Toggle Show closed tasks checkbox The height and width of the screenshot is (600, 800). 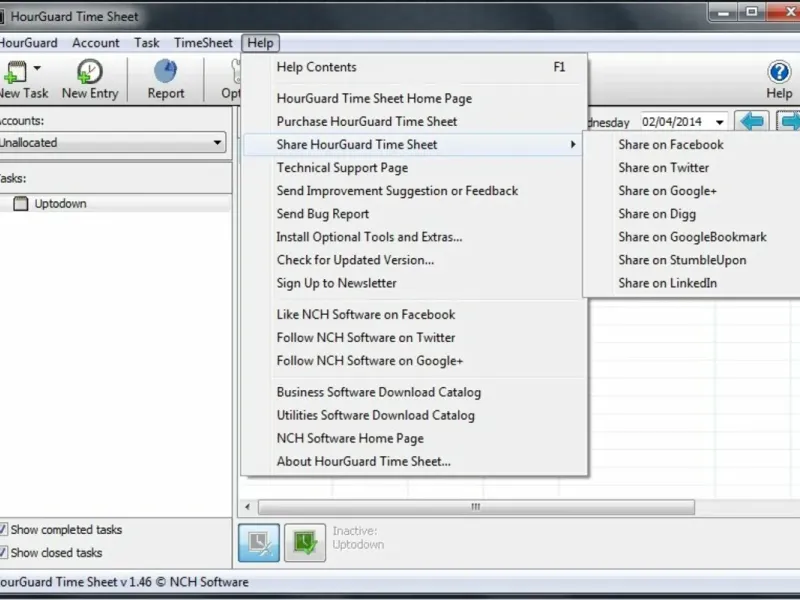click(x=3, y=553)
